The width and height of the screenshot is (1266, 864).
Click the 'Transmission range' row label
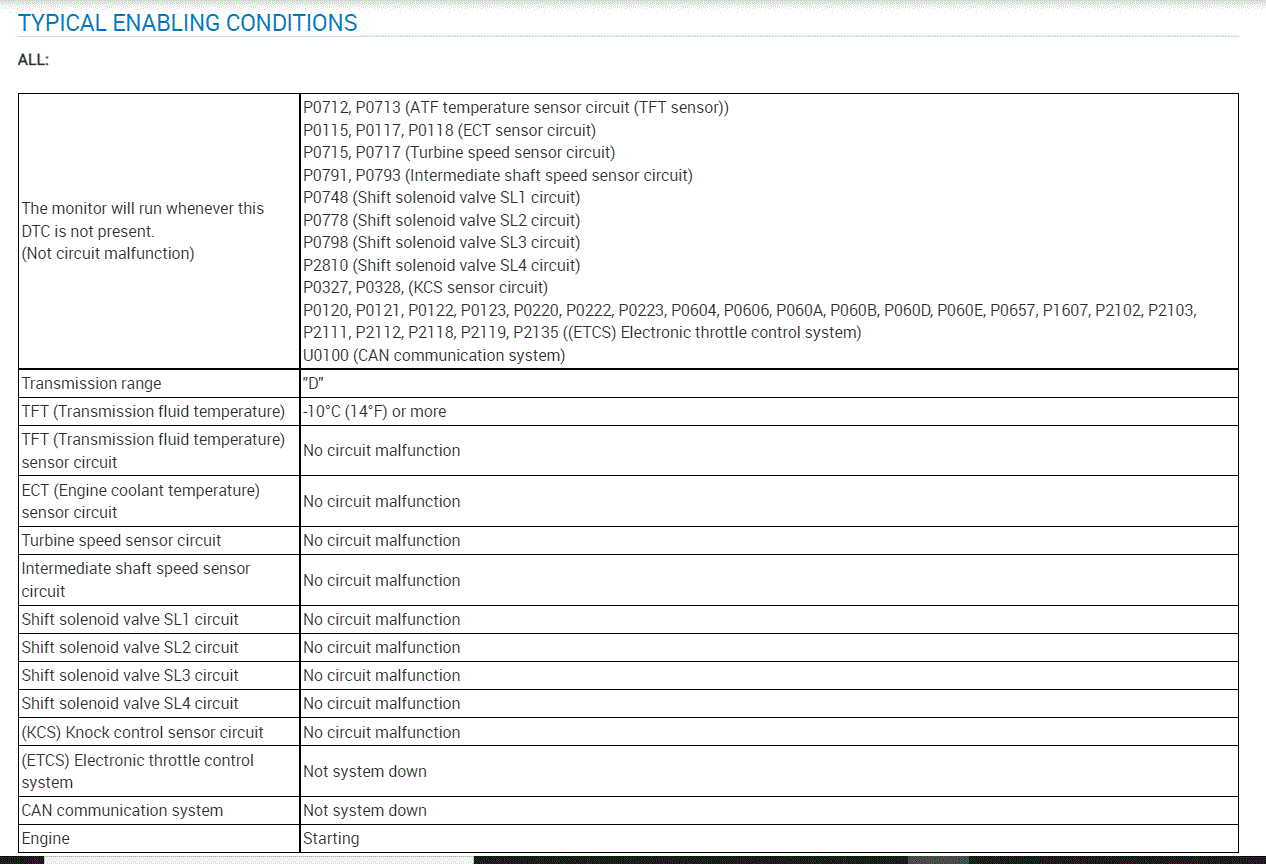[x=91, y=383]
